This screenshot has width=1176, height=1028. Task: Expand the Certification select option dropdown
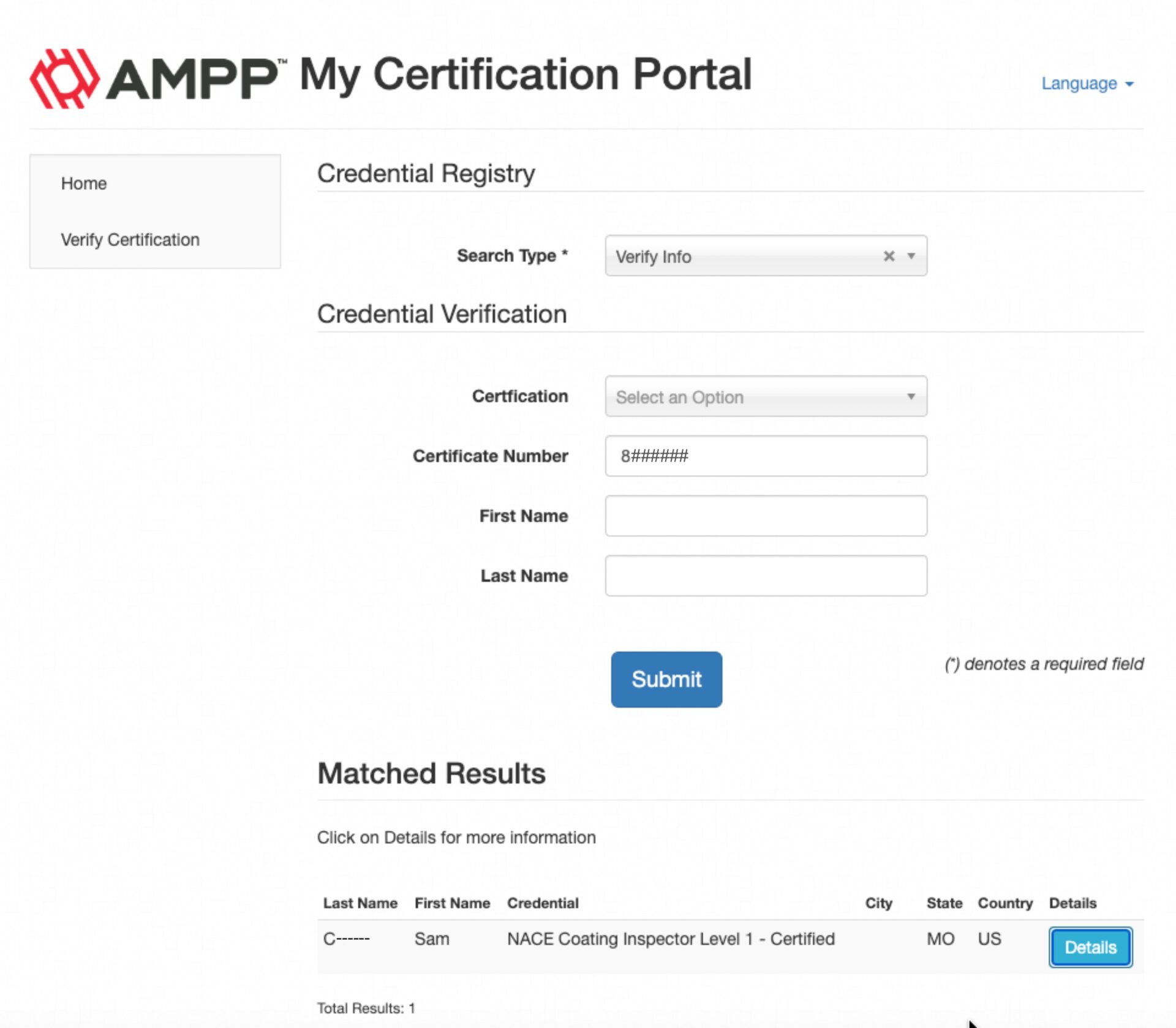pos(766,397)
